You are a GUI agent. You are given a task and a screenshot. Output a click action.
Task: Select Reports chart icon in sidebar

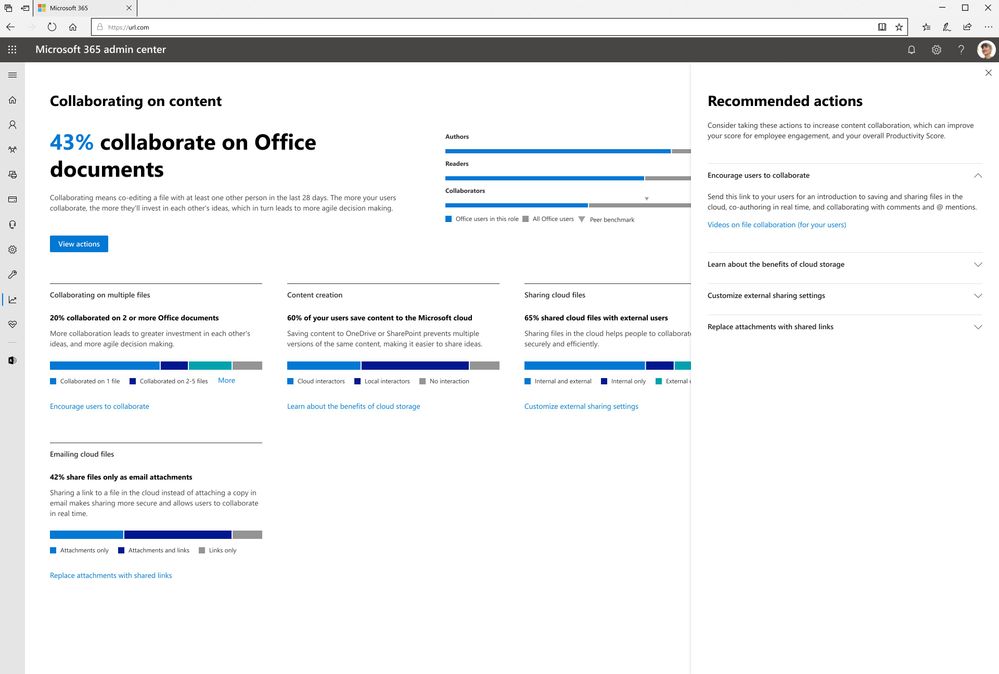12,299
